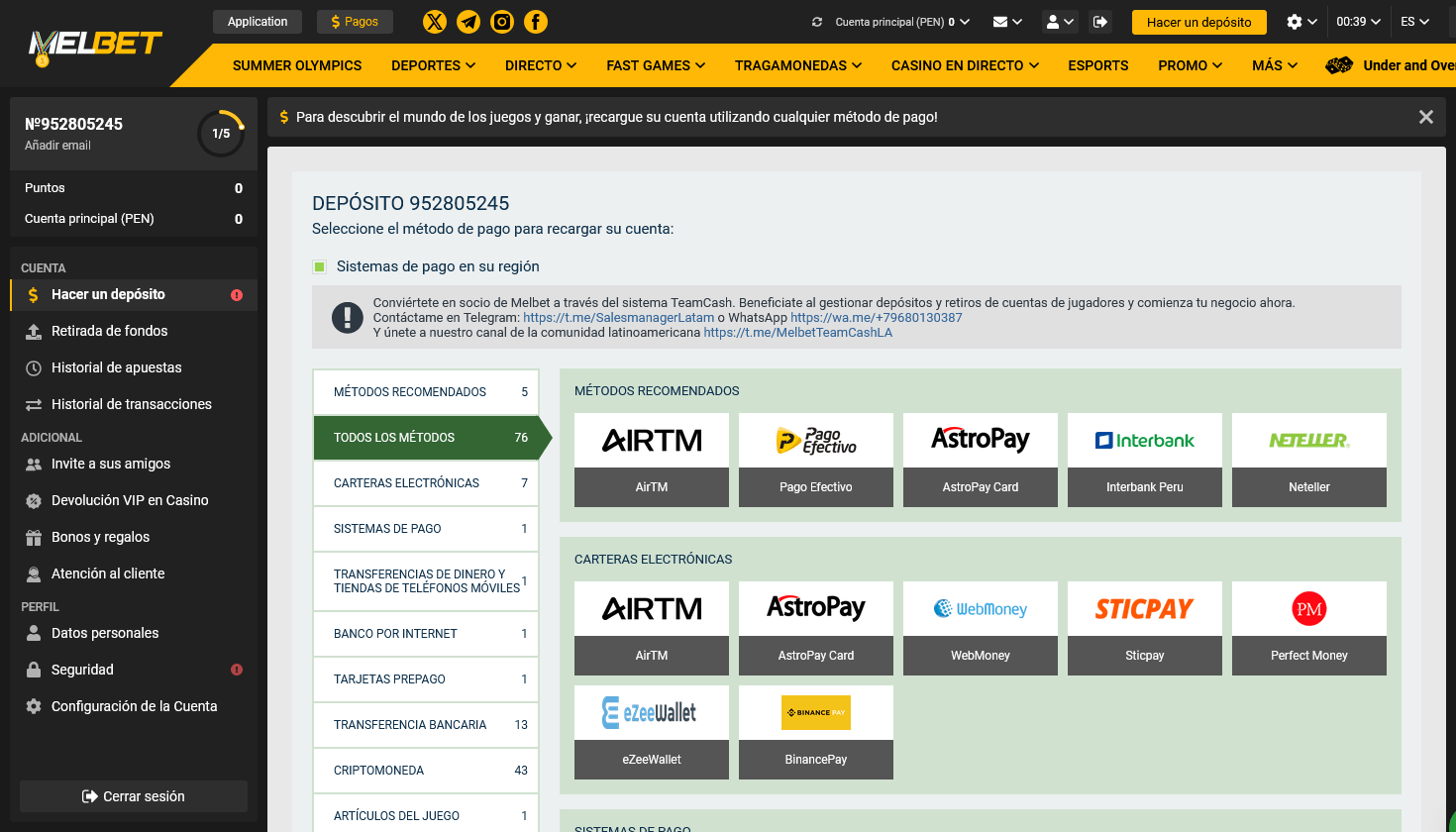Click the dice icon next to Under and Over
Viewport: 1456px width, 832px height.
click(1339, 65)
